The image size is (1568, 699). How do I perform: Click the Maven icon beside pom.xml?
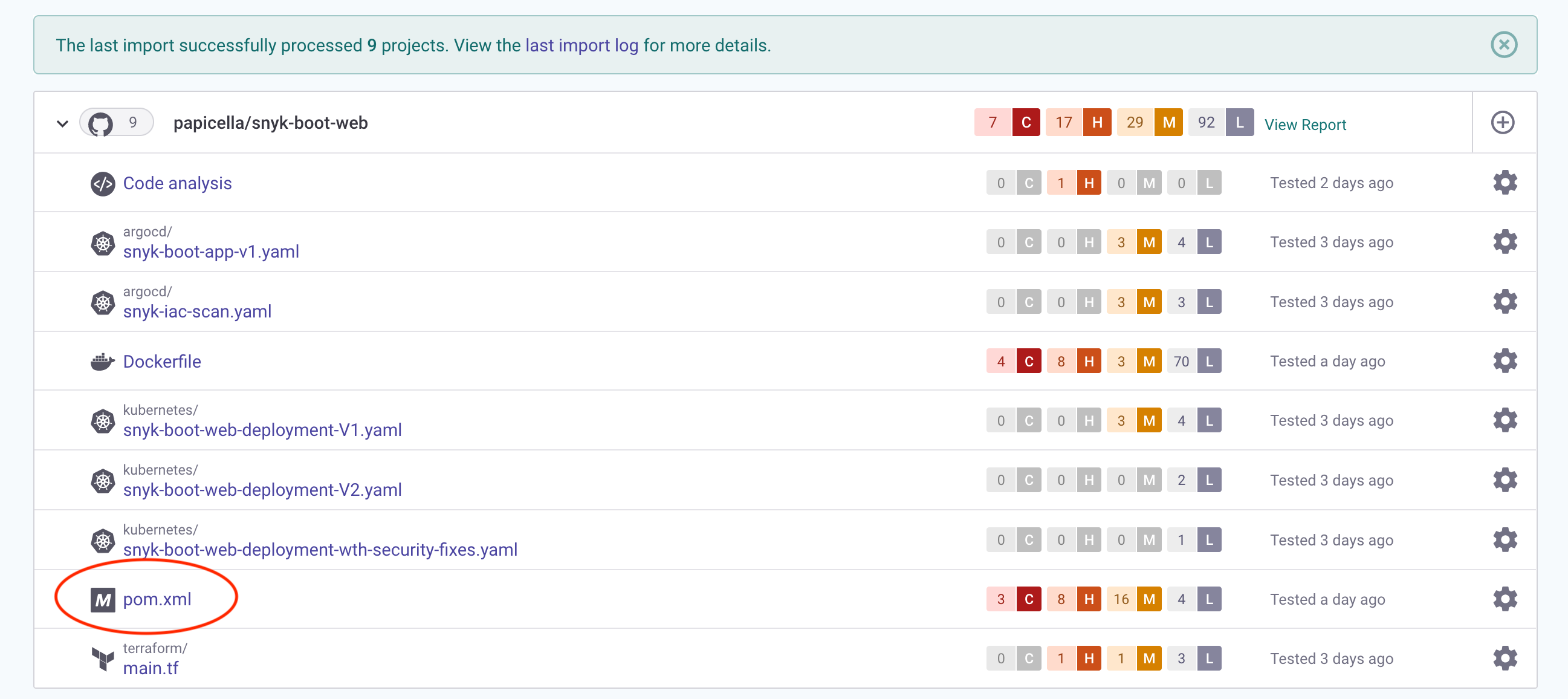[102, 600]
